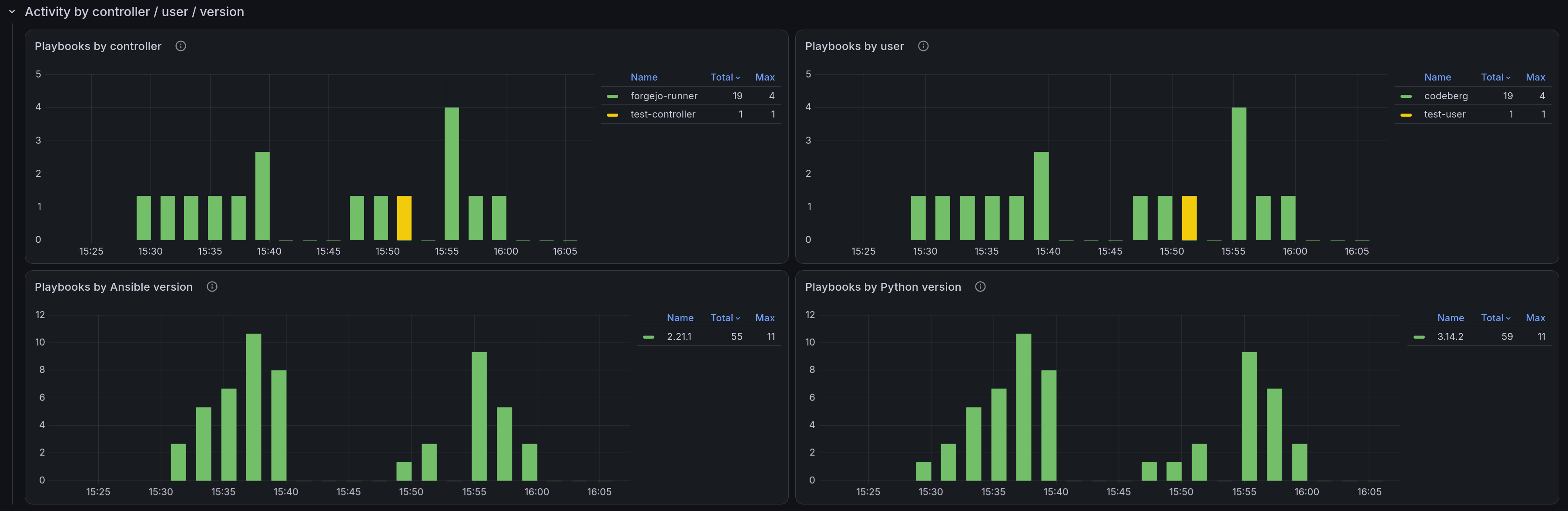The height and width of the screenshot is (511, 1568).
Task: Click yellow color swatch beside test-user
Action: (x=1406, y=114)
